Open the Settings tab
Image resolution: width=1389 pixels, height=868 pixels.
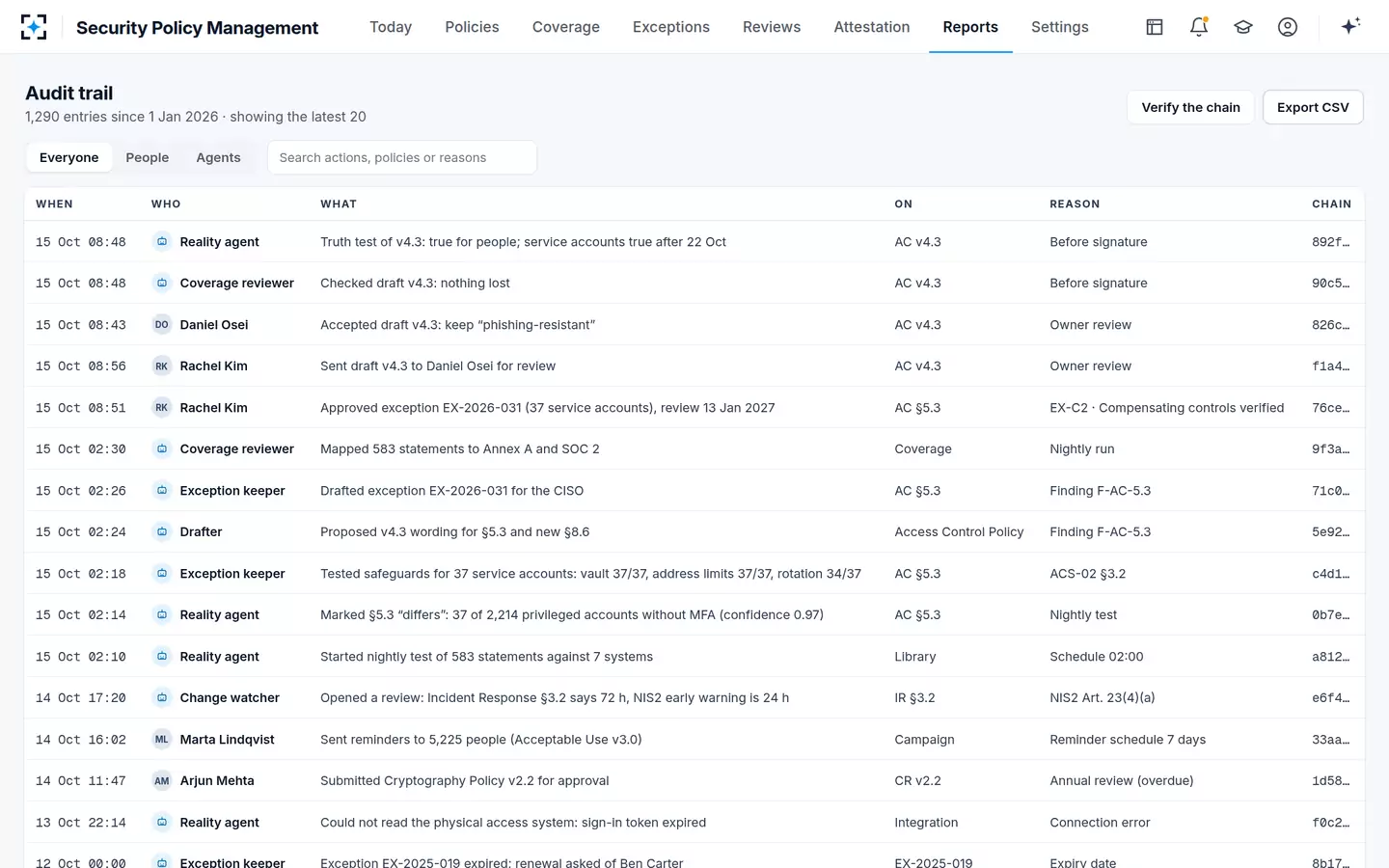1060,27
